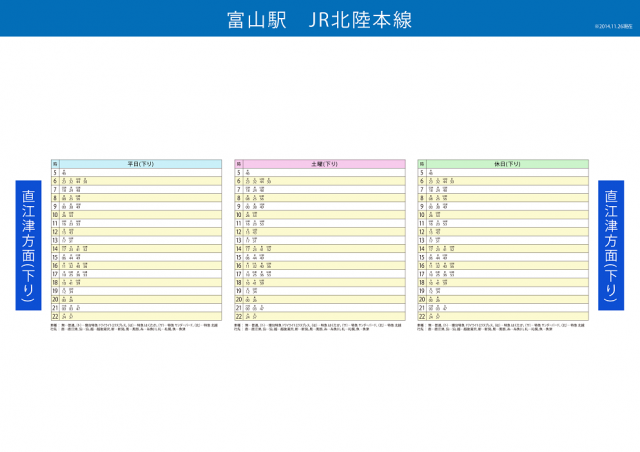The image size is (640, 452).
Task: Click the right 直江津方面(下り) blue banner
Action: (x=611, y=245)
